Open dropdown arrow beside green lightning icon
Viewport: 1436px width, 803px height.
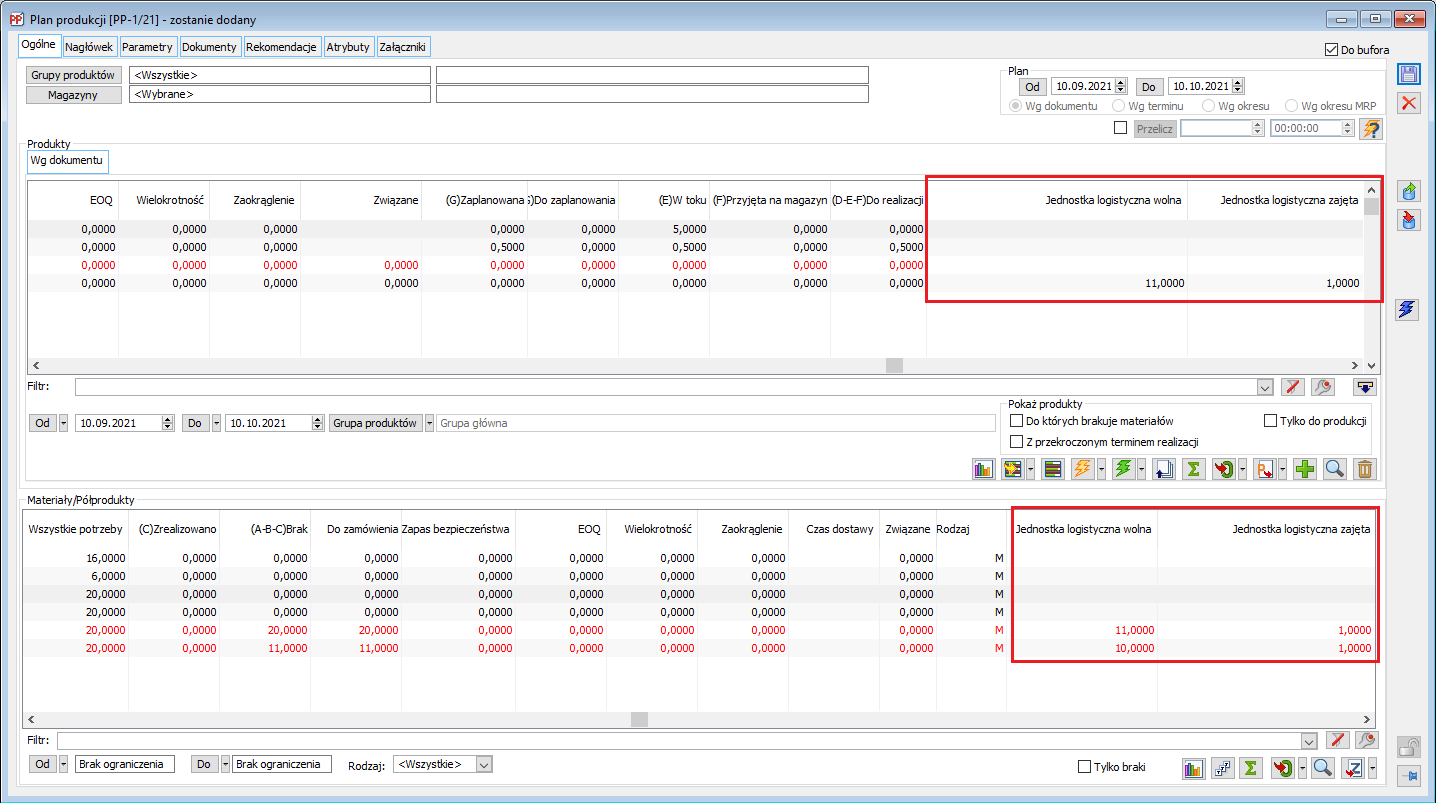pyautogui.click(x=1141, y=468)
